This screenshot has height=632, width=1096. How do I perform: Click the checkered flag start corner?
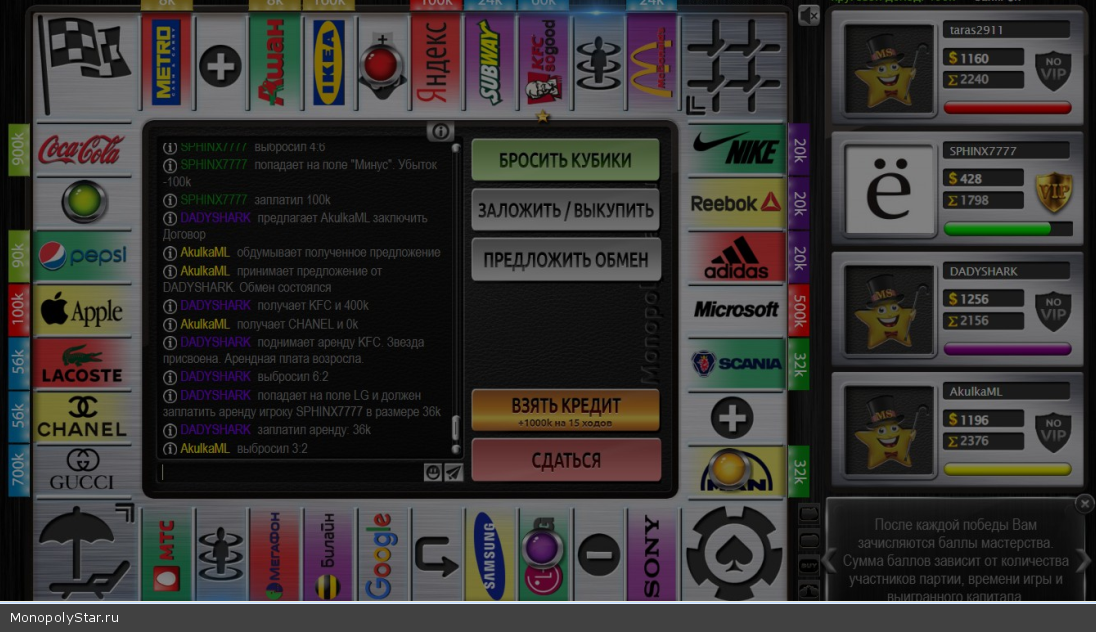(84, 63)
